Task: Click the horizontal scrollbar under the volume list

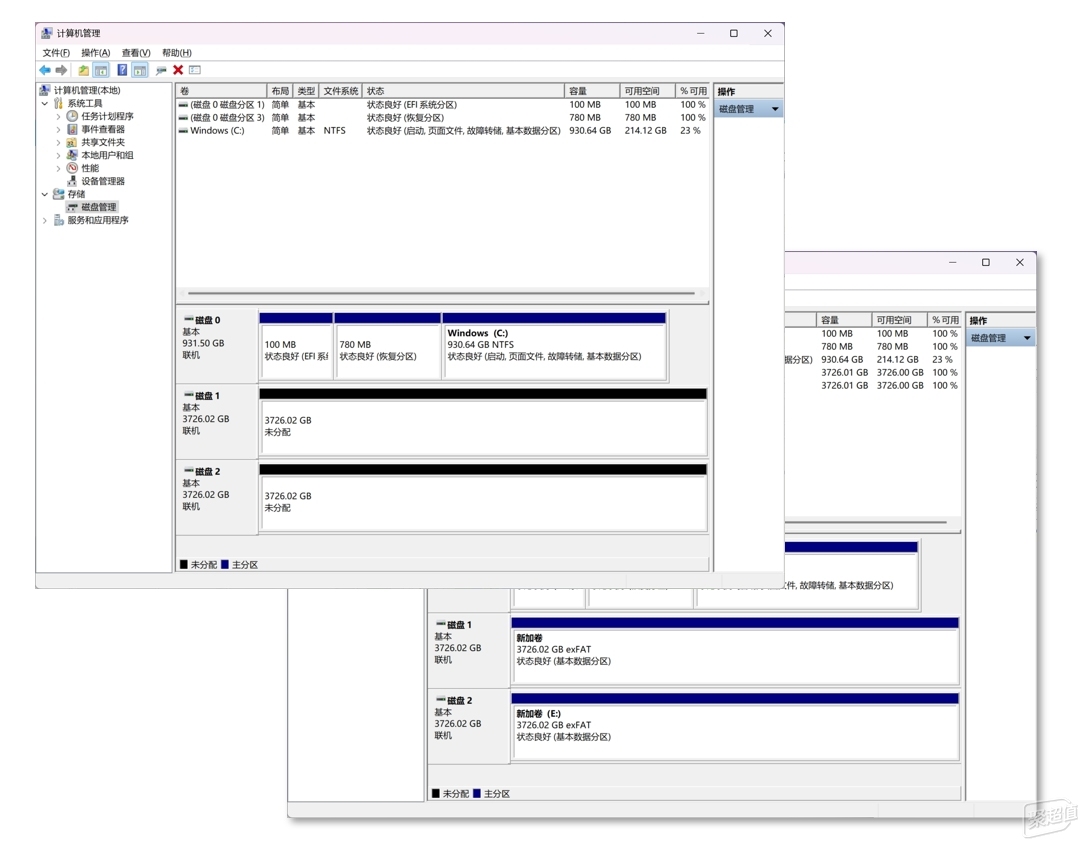Action: pos(442,293)
